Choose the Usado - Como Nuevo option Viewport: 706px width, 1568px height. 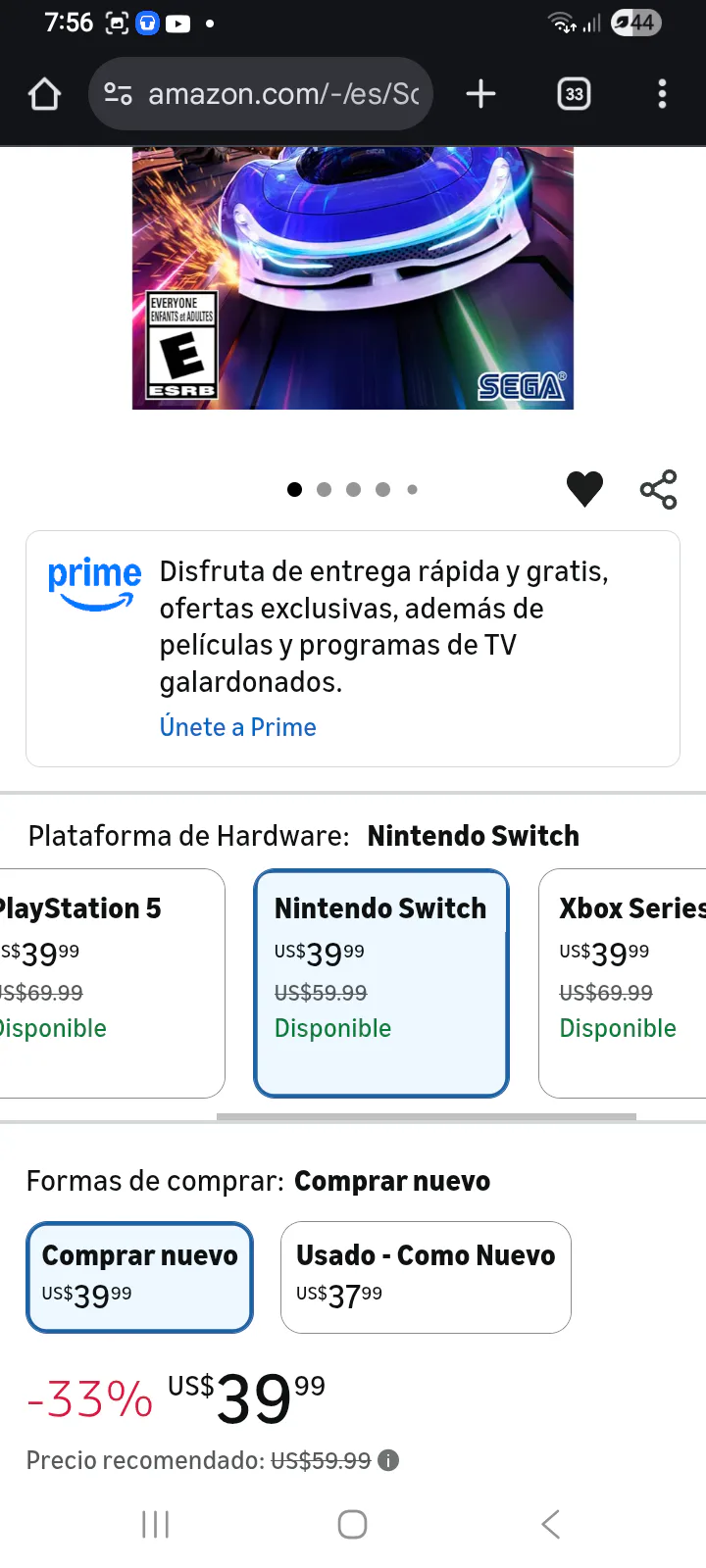(x=426, y=1276)
